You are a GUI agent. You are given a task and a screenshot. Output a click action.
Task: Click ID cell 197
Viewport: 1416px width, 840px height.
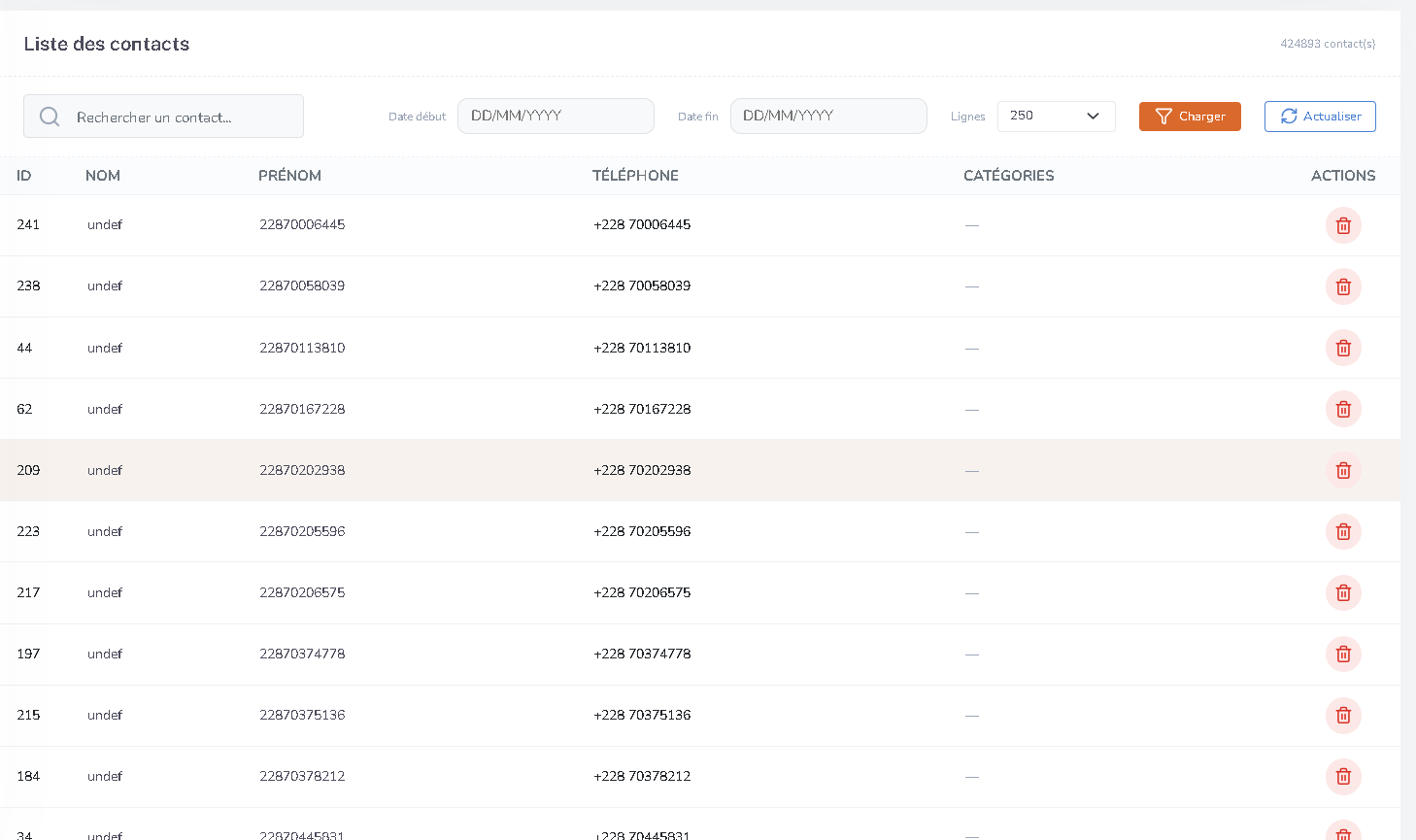pos(28,654)
